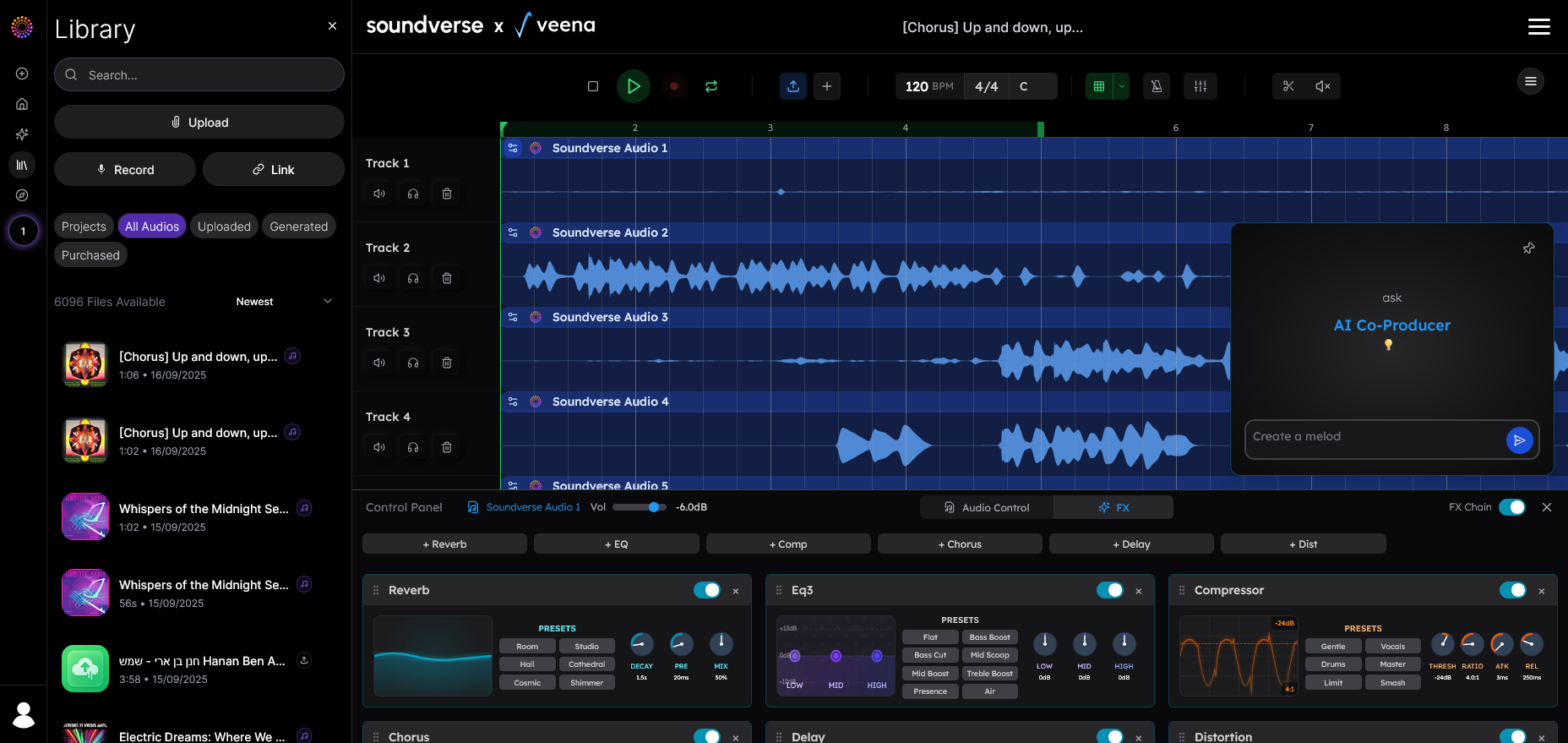Pin the AI Co-Producer panel
The height and width of the screenshot is (743, 1568).
1528,249
